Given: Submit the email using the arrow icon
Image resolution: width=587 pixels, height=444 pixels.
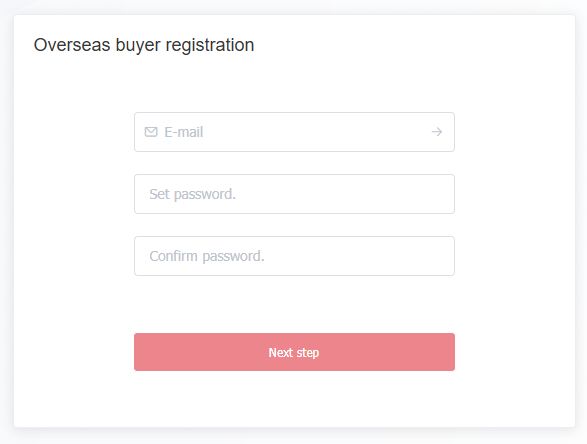Looking at the screenshot, I should pyautogui.click(x=437, y=132).
